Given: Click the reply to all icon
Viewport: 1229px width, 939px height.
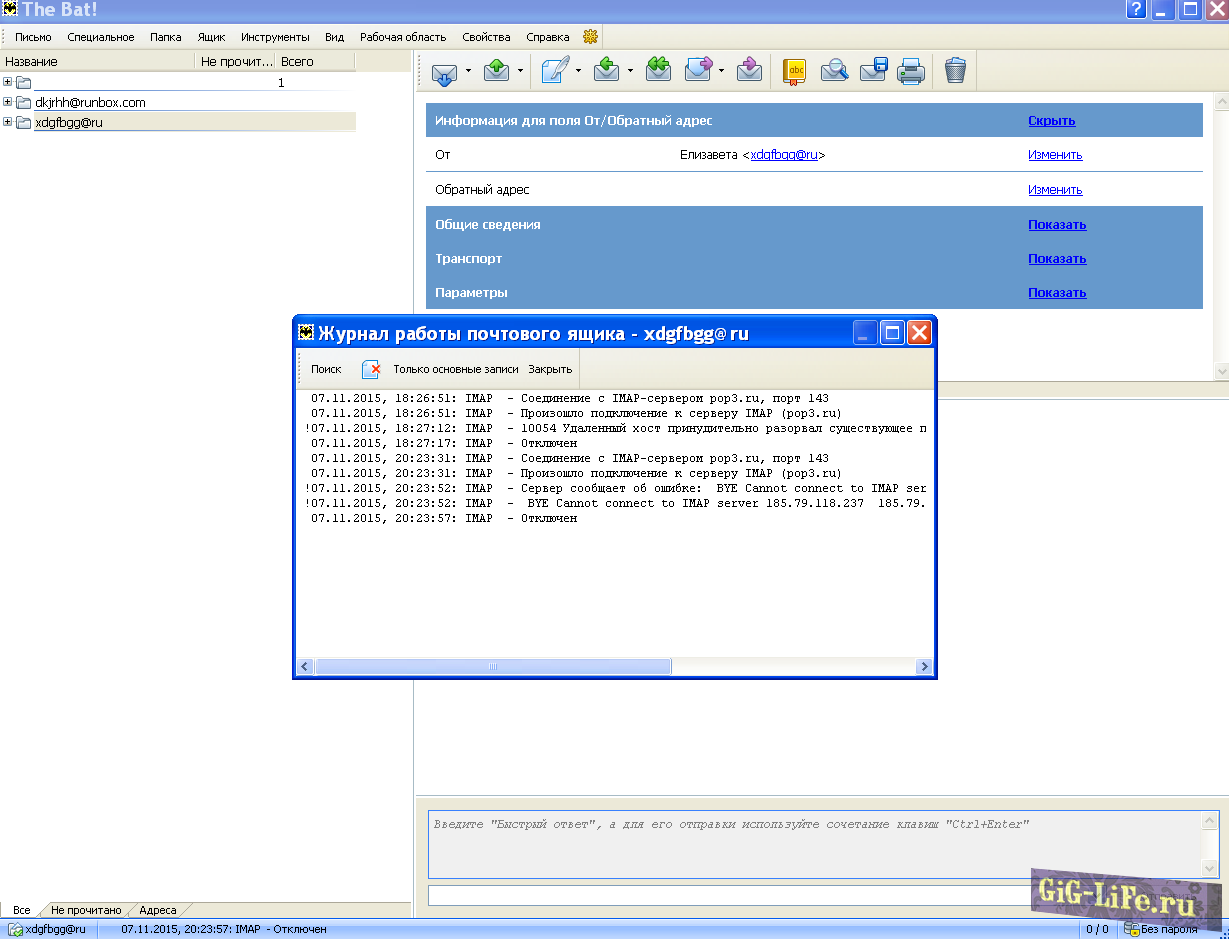Looking at the screenshot, I should 657,70.
